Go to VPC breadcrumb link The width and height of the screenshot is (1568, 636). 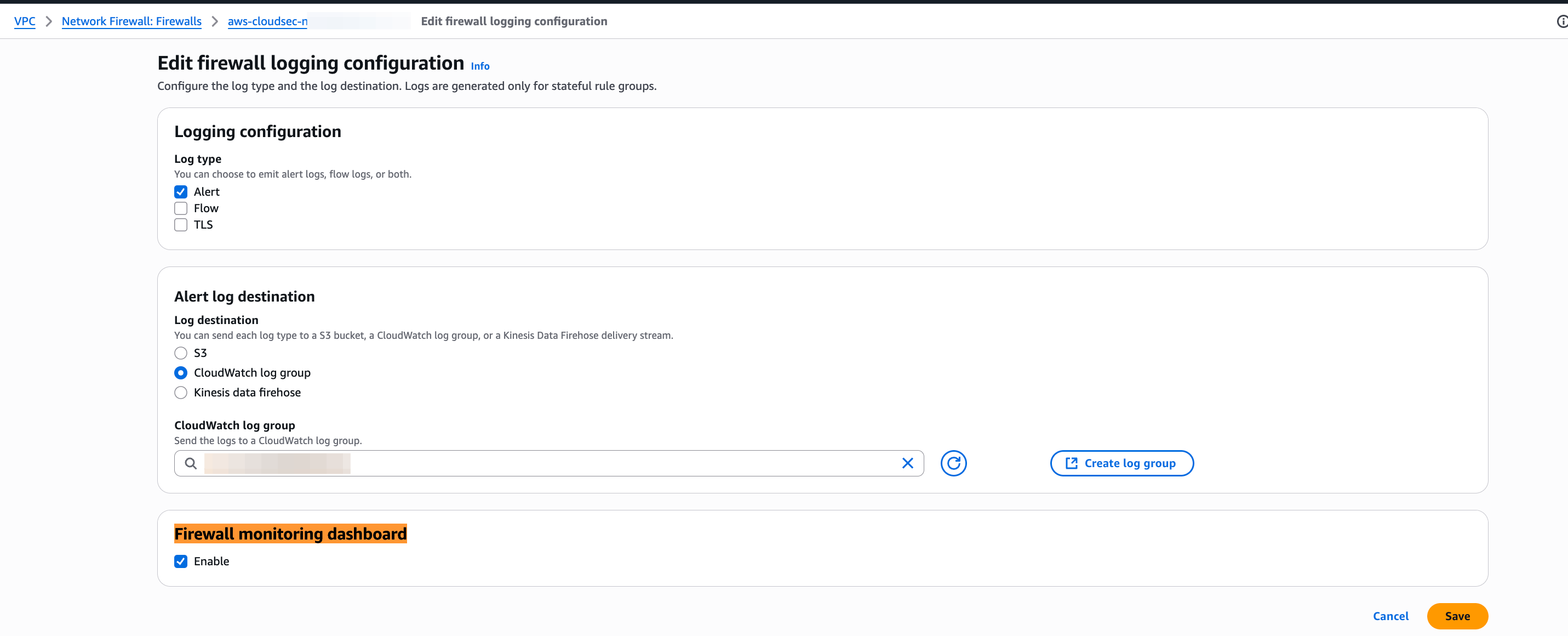(x=24, y=21)
